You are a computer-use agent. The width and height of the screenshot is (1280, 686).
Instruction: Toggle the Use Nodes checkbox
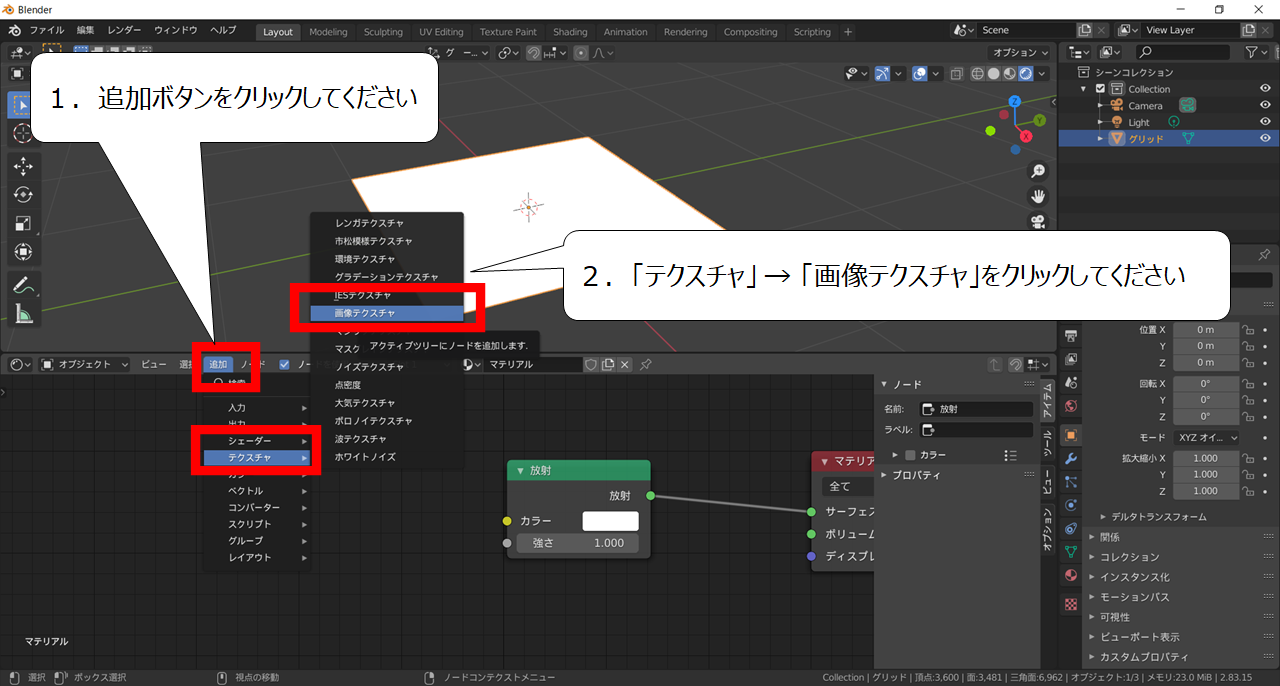(285, 364)
